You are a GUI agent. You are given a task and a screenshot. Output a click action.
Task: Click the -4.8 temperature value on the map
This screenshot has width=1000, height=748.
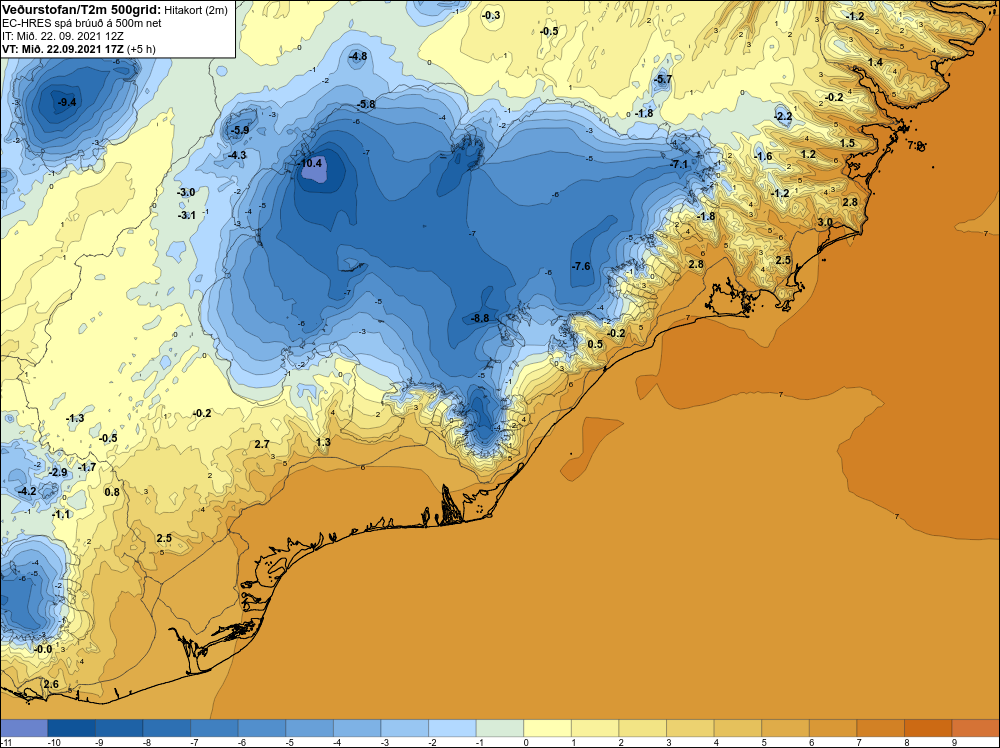click(358, 56)
